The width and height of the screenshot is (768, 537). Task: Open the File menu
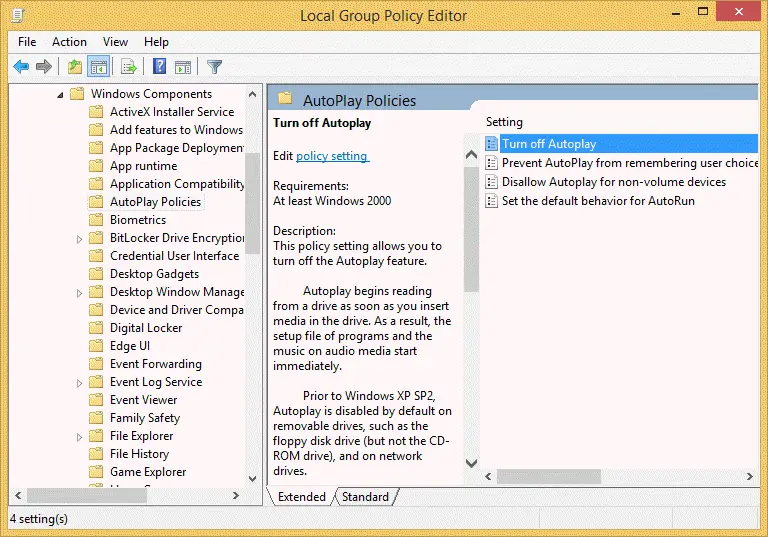27,42
